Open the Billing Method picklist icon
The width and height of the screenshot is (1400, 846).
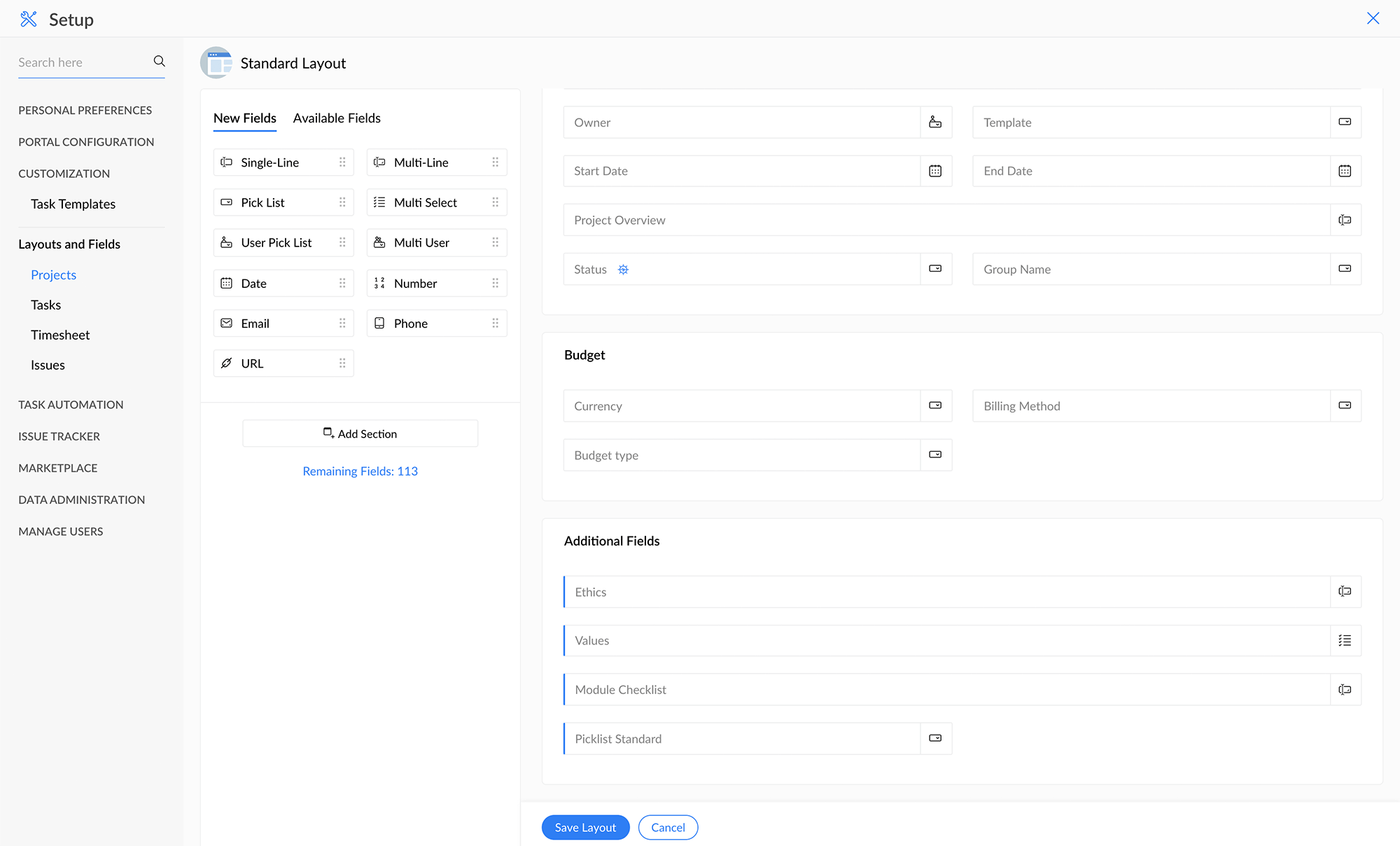(x=1345, y=405)
